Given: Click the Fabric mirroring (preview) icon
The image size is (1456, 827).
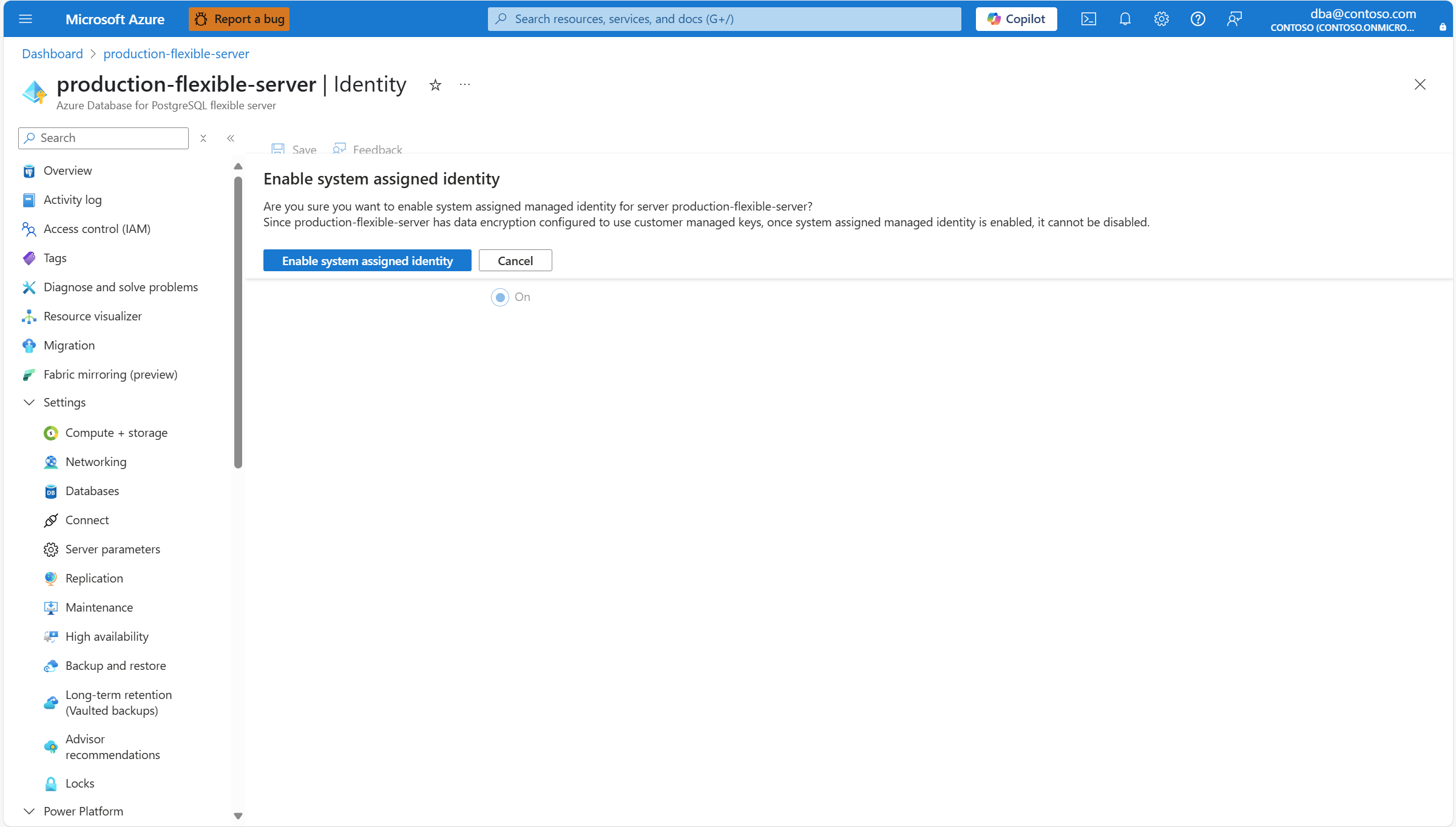Looking at the screenshot, I should coord(29,375).
